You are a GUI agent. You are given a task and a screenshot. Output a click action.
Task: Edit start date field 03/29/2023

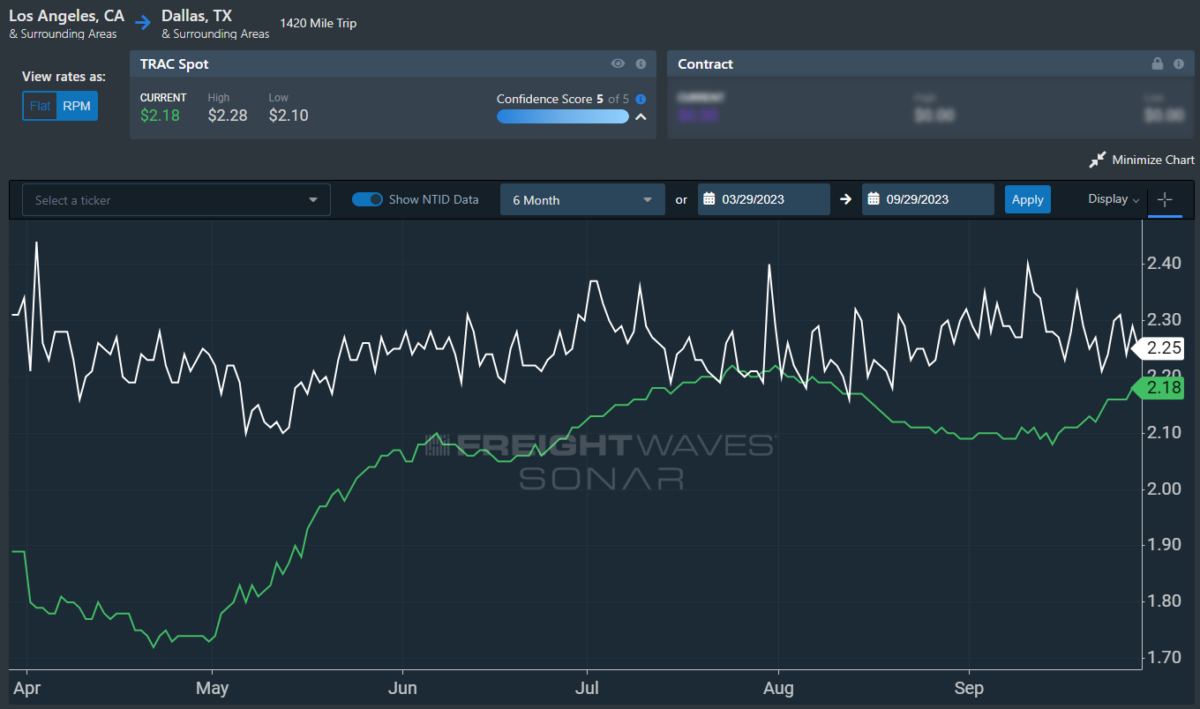(764, 199)
